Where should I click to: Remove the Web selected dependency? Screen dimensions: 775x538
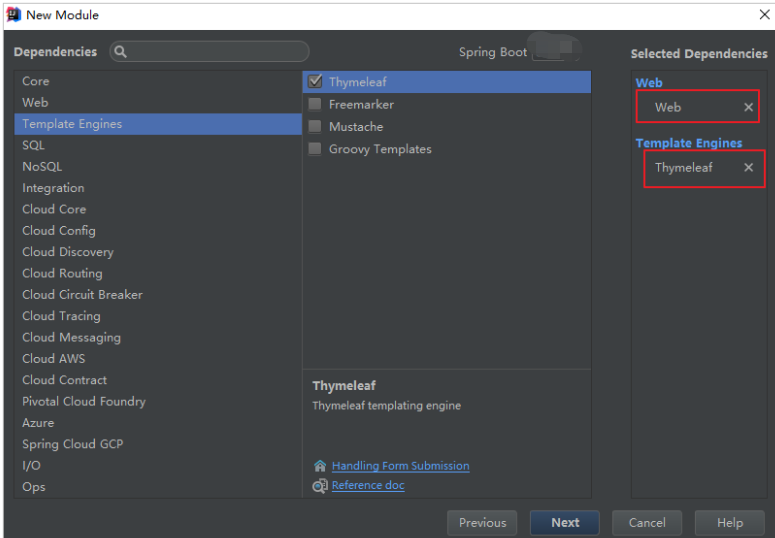[748, 107]
